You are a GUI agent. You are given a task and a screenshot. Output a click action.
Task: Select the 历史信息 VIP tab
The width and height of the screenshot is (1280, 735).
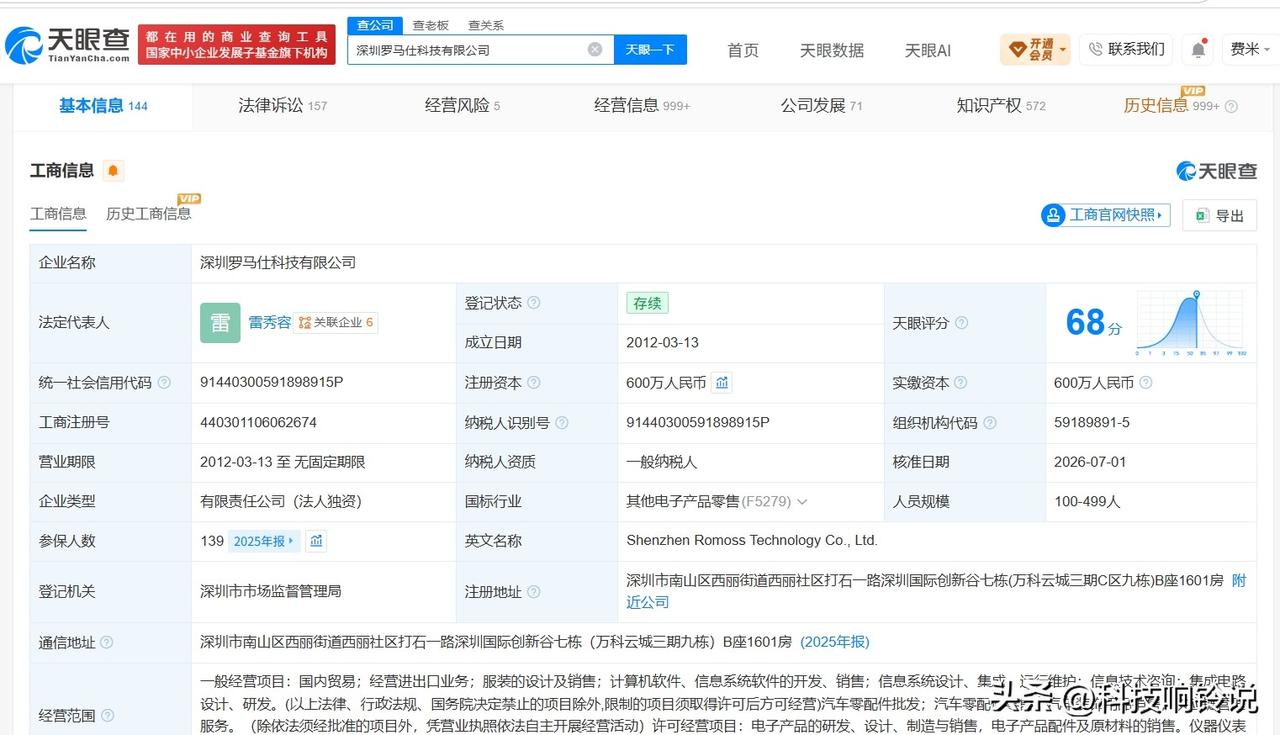1172,105
